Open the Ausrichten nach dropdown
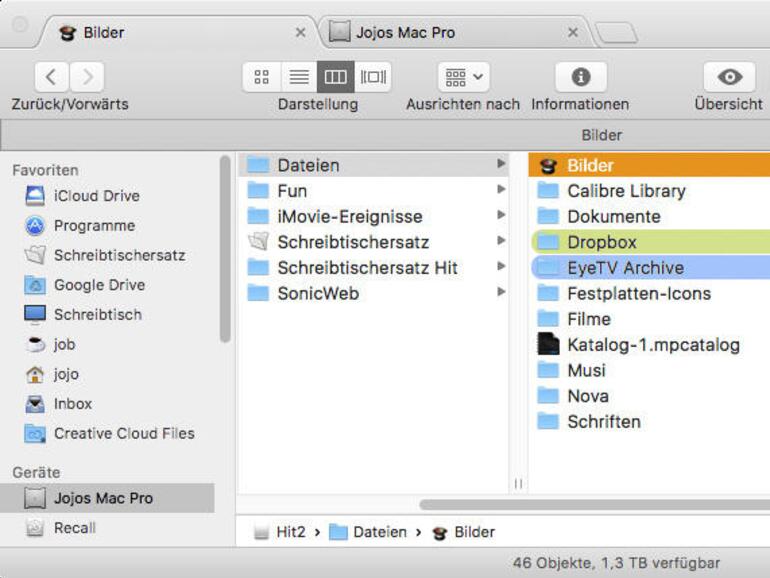The width and height of the screenshot is (770, 578). [x=464, y=77]
